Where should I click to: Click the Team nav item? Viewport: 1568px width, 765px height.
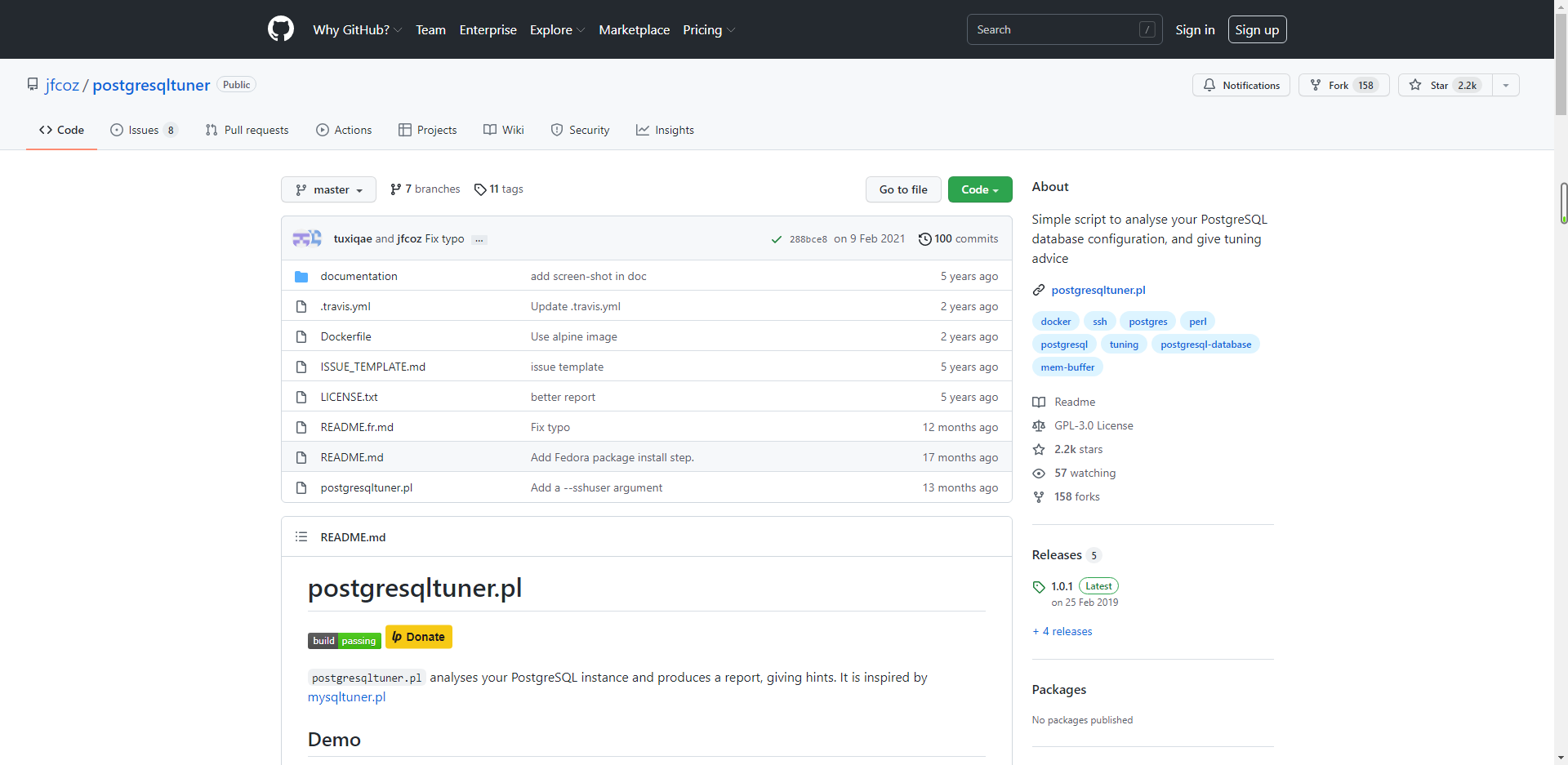coord(430,29)
